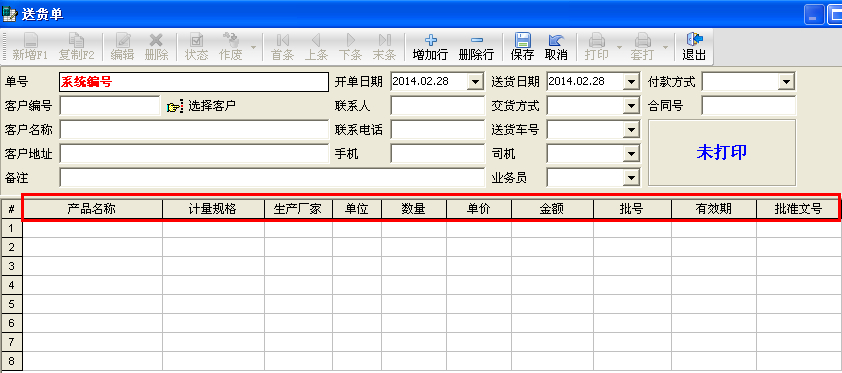Expand the 司机 combo box

point(632,154)
